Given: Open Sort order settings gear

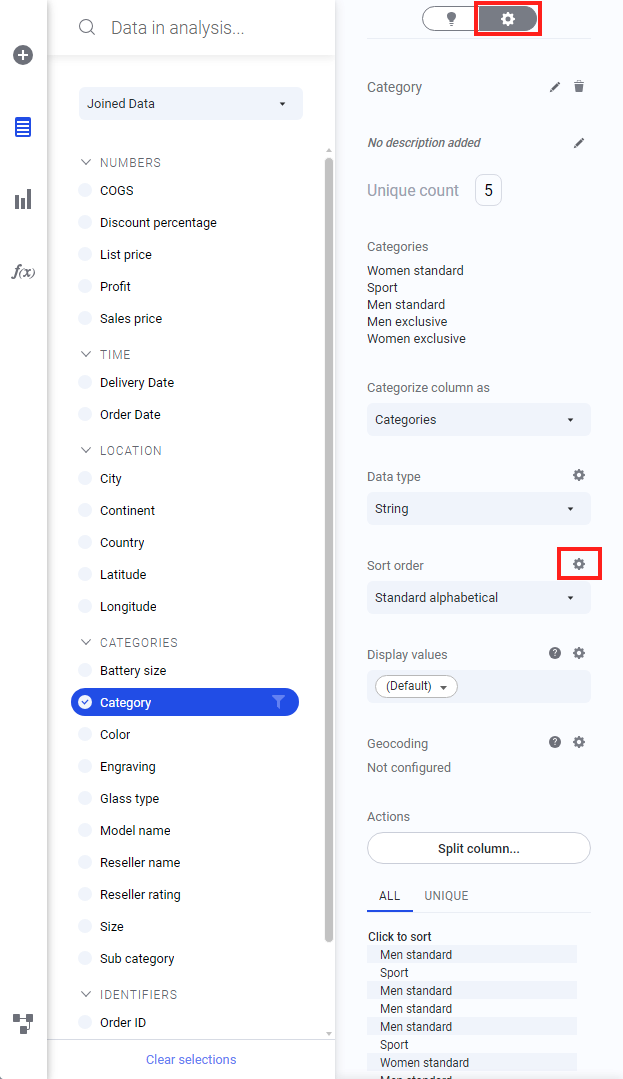Looking at the screenshot, I should [578, 564].
